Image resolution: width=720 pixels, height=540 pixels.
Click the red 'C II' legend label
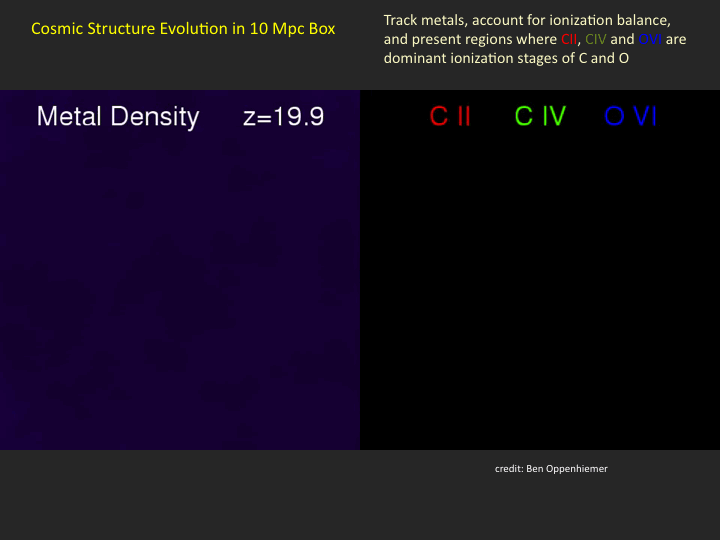[x=450, y=116]
